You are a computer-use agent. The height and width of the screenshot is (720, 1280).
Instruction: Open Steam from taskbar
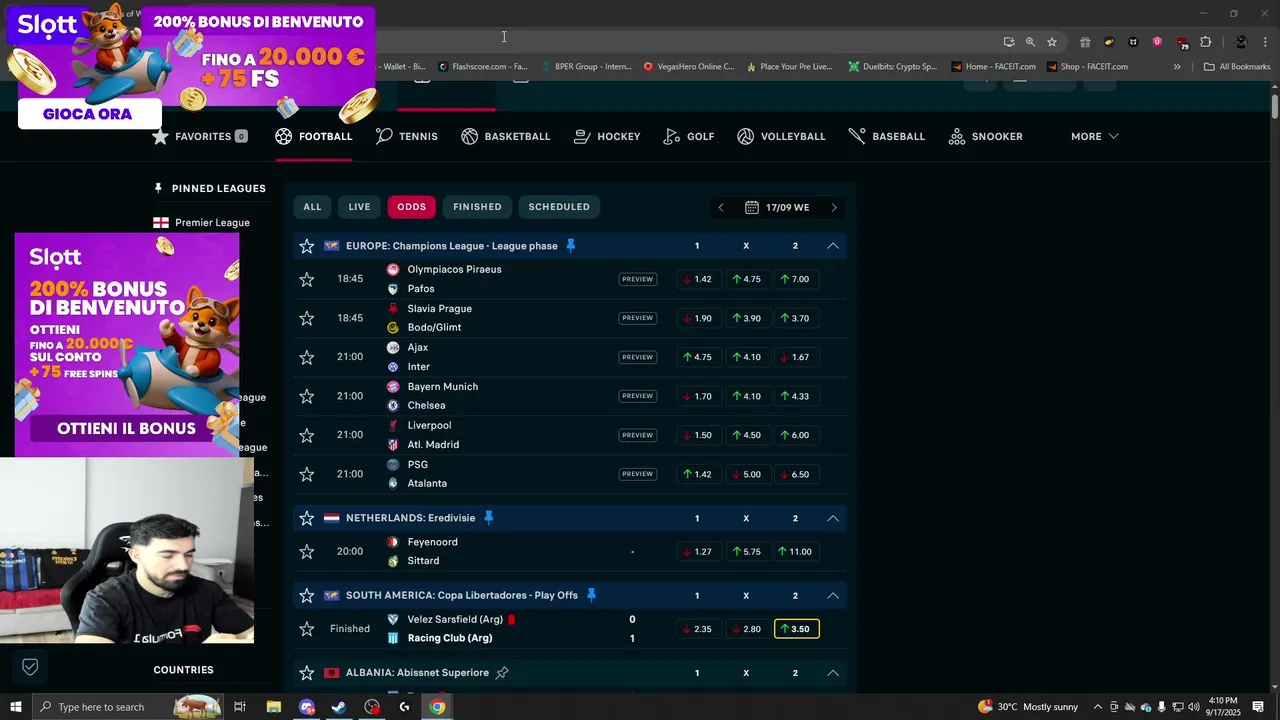pos(339,707)
